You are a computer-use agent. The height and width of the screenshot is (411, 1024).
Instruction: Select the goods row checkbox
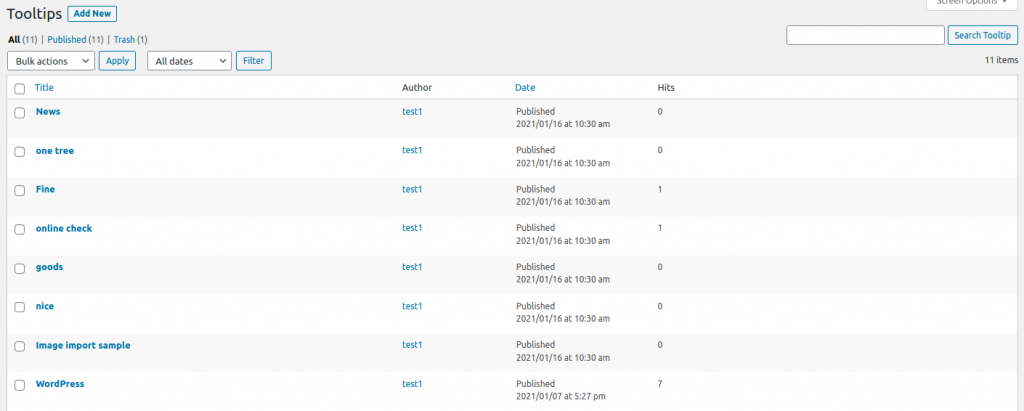[20, 268]
